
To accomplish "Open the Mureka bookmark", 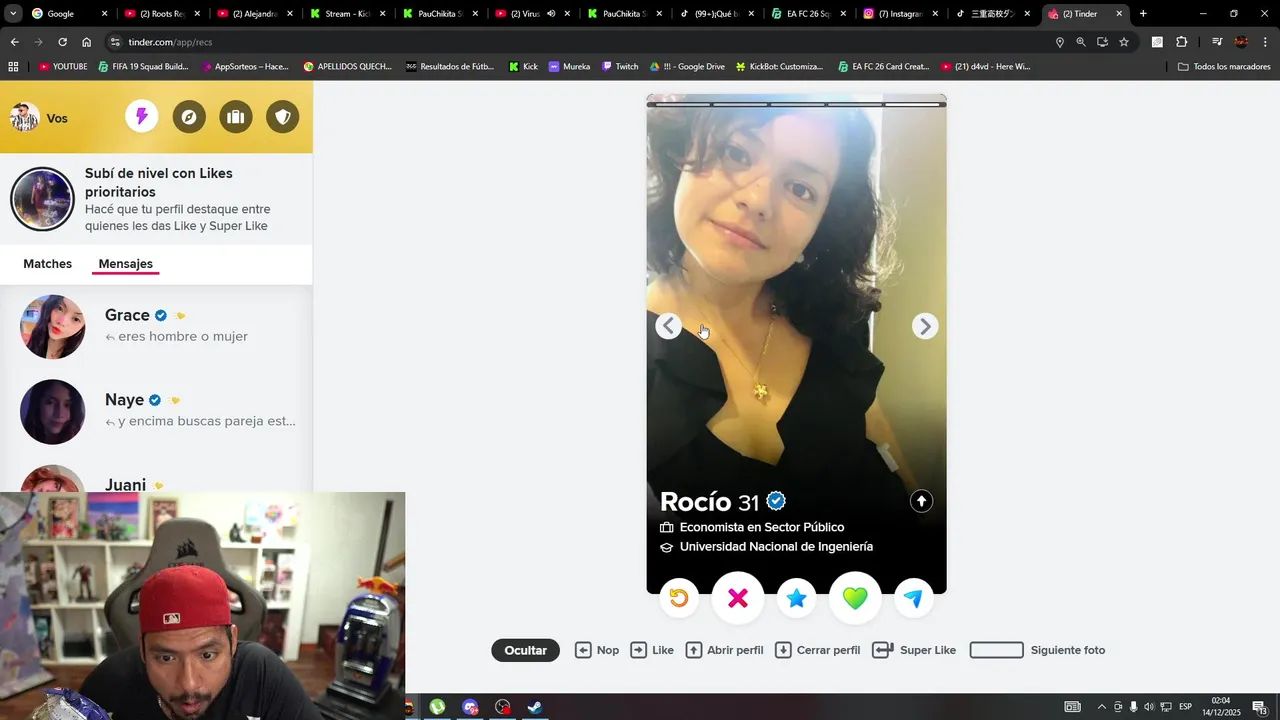I will click(569, 66).
